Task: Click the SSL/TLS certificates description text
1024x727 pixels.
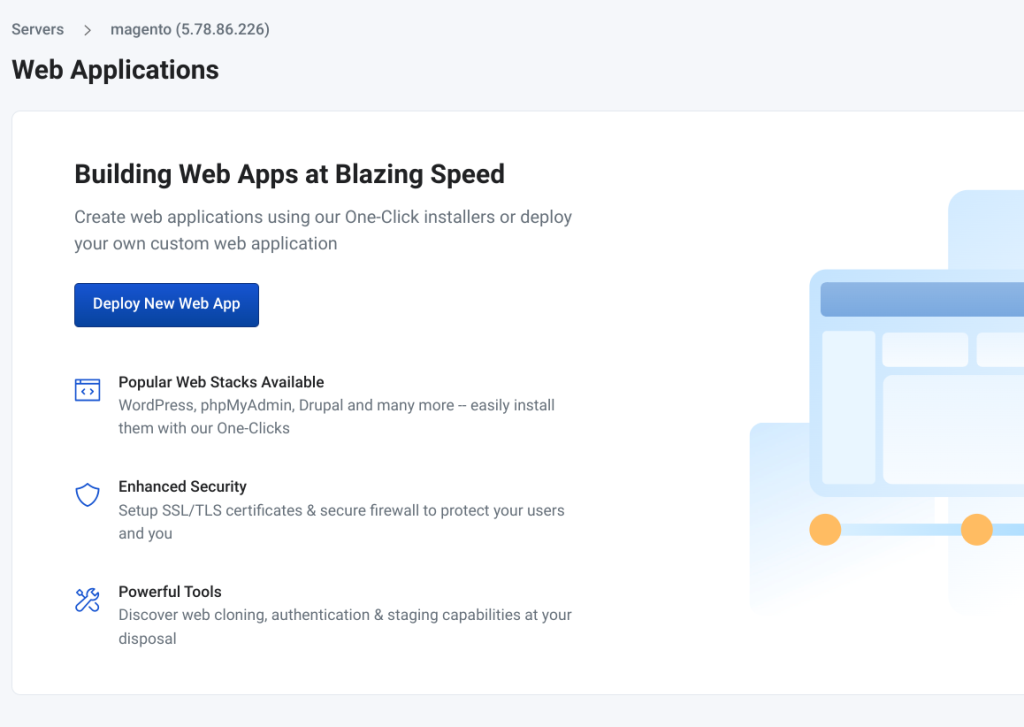Action: (x=342, y=522)
